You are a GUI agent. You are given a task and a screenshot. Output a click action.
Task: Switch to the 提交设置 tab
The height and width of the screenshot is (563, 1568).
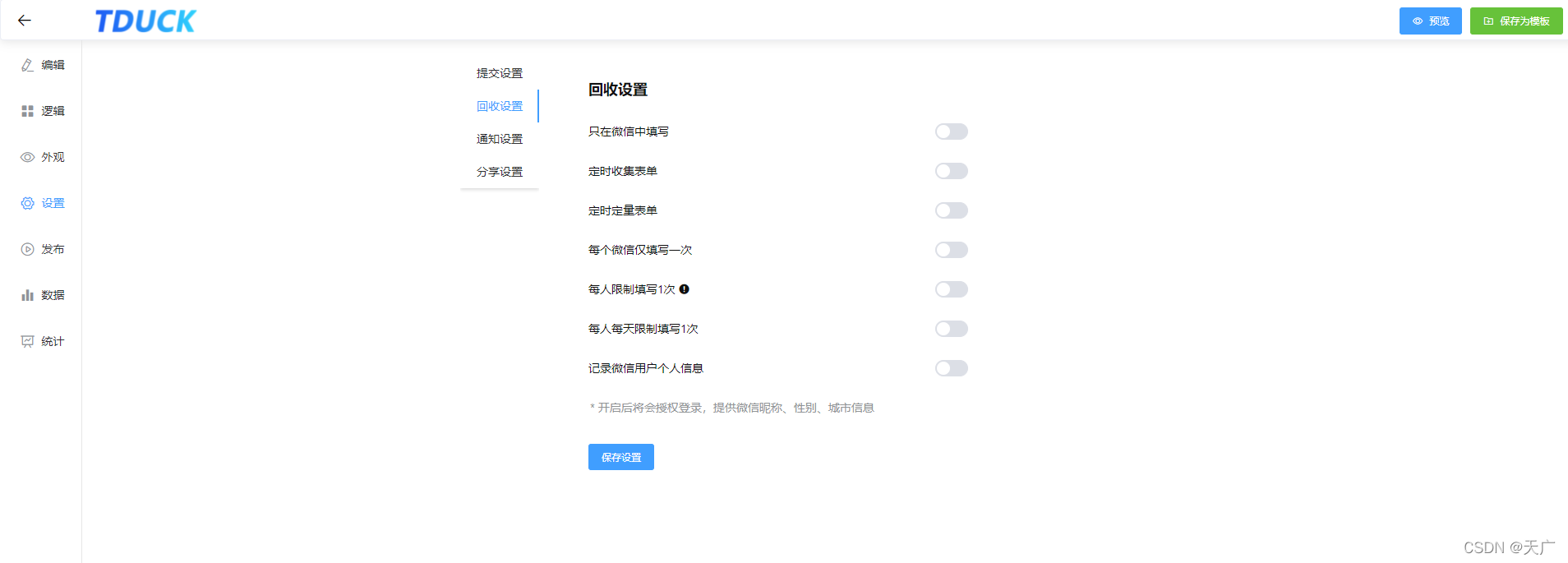tap(500, 73)
